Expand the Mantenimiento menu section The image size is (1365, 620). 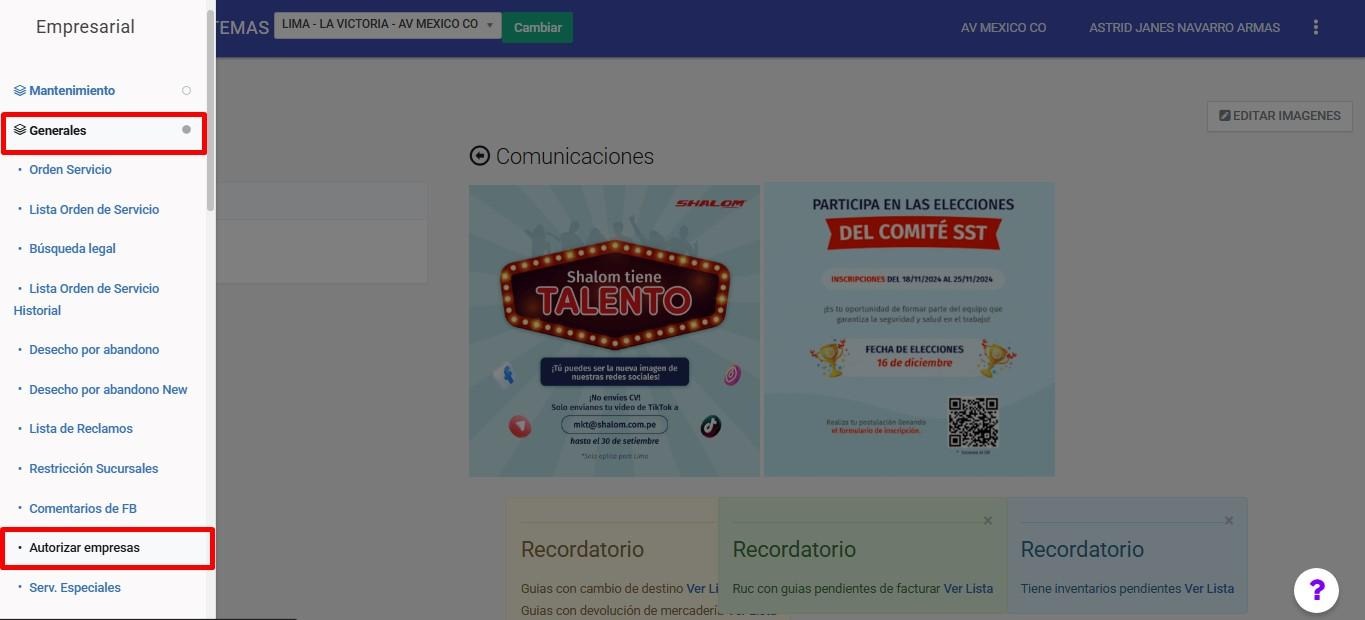coord(72,91)
